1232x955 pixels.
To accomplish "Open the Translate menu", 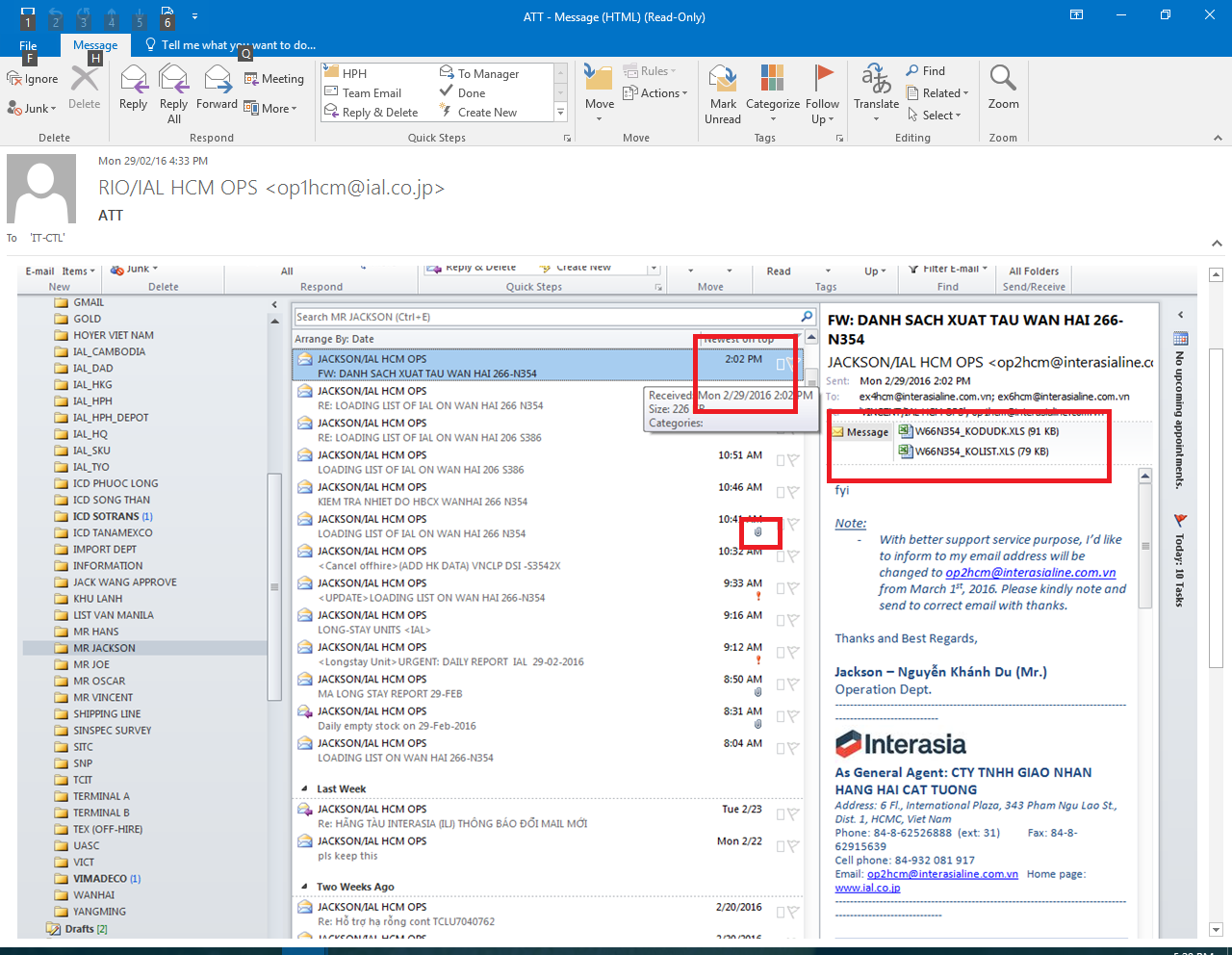I will click(x=876, y=93).
